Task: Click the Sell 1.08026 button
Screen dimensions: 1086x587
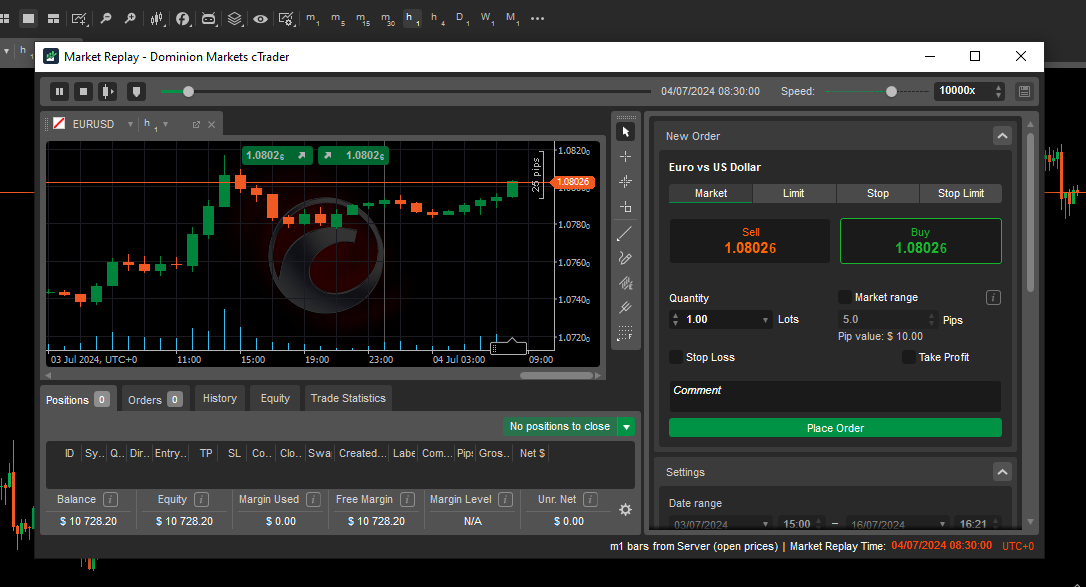Action: tap(749, 240)
